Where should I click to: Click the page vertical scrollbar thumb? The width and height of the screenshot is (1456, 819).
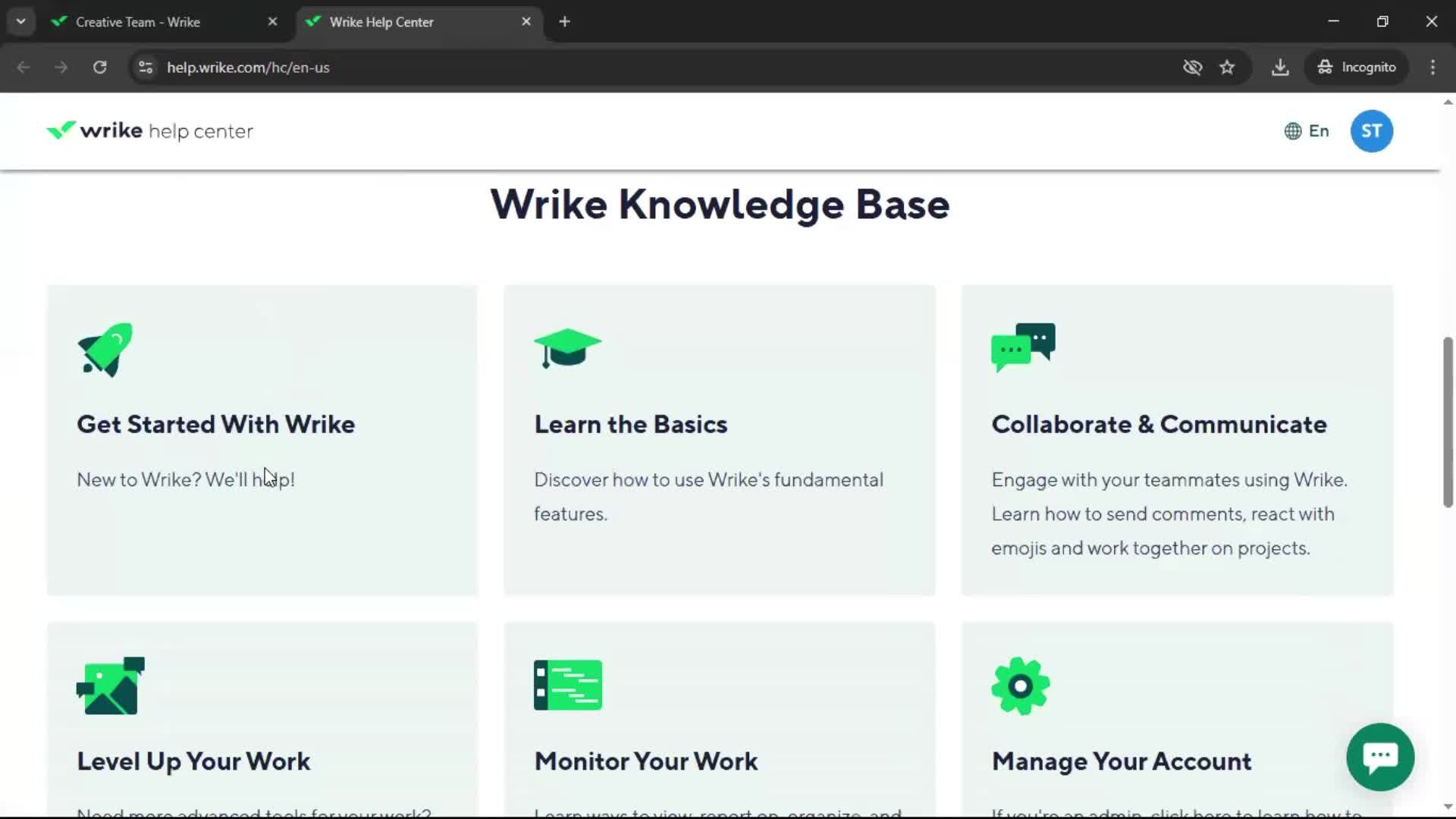coord(1448,422)
